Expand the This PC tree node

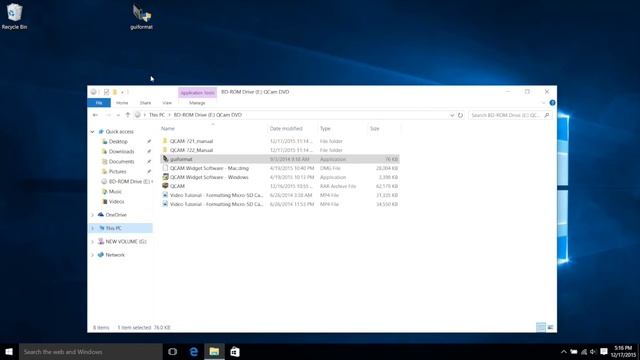(93, 229)
